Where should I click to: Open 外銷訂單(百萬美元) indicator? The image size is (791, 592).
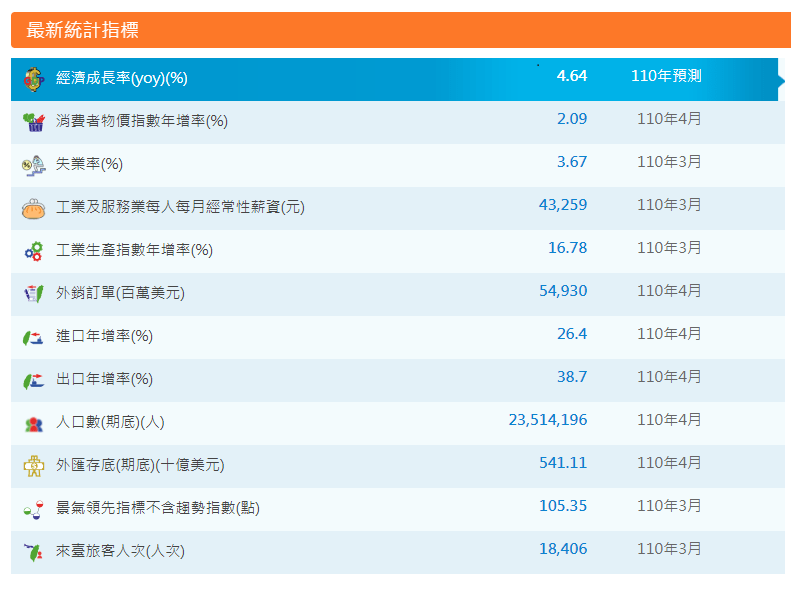(120, 293)
